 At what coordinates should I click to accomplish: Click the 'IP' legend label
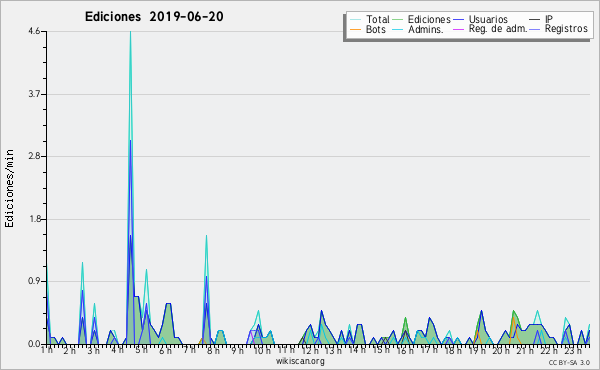[549, 19]
